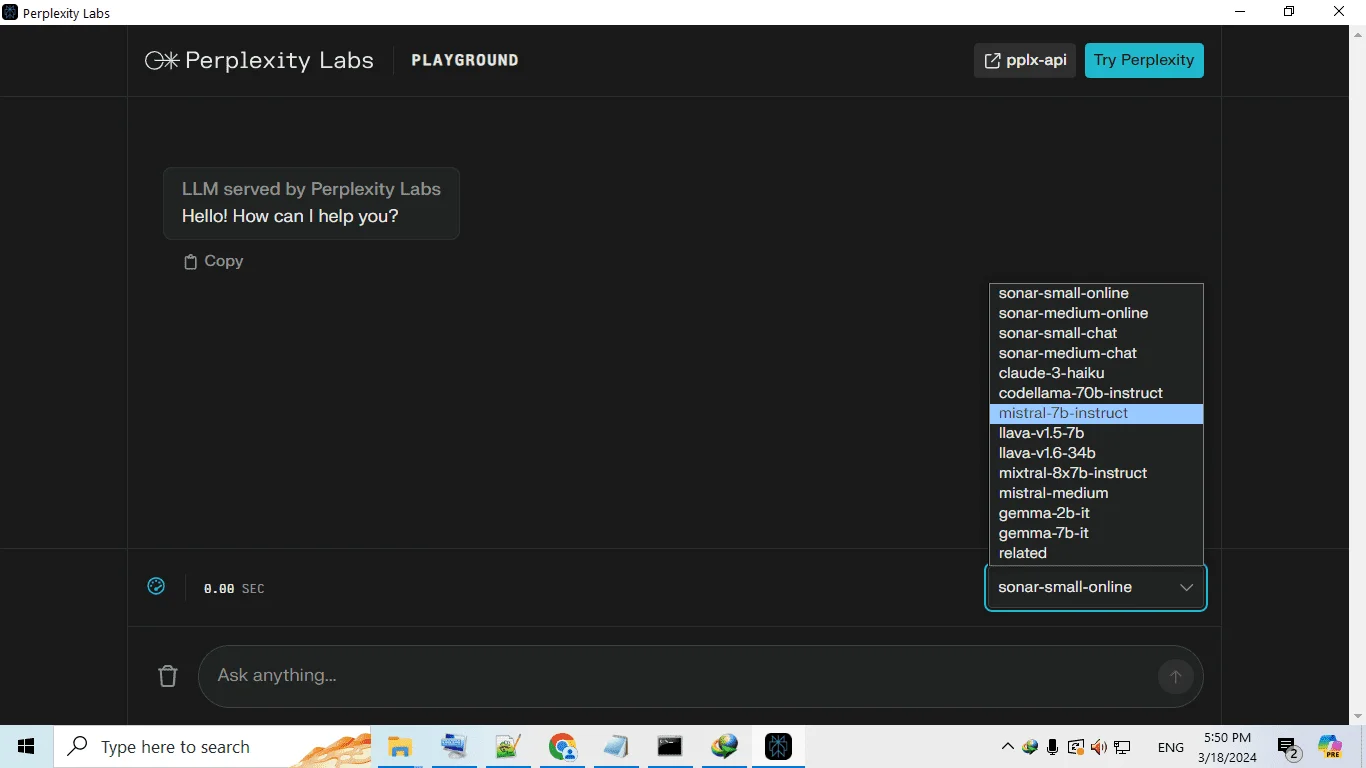Choose llava-v1.5-7b from the model list
Screen dimensions: 1366x768
pos(1096,433)
